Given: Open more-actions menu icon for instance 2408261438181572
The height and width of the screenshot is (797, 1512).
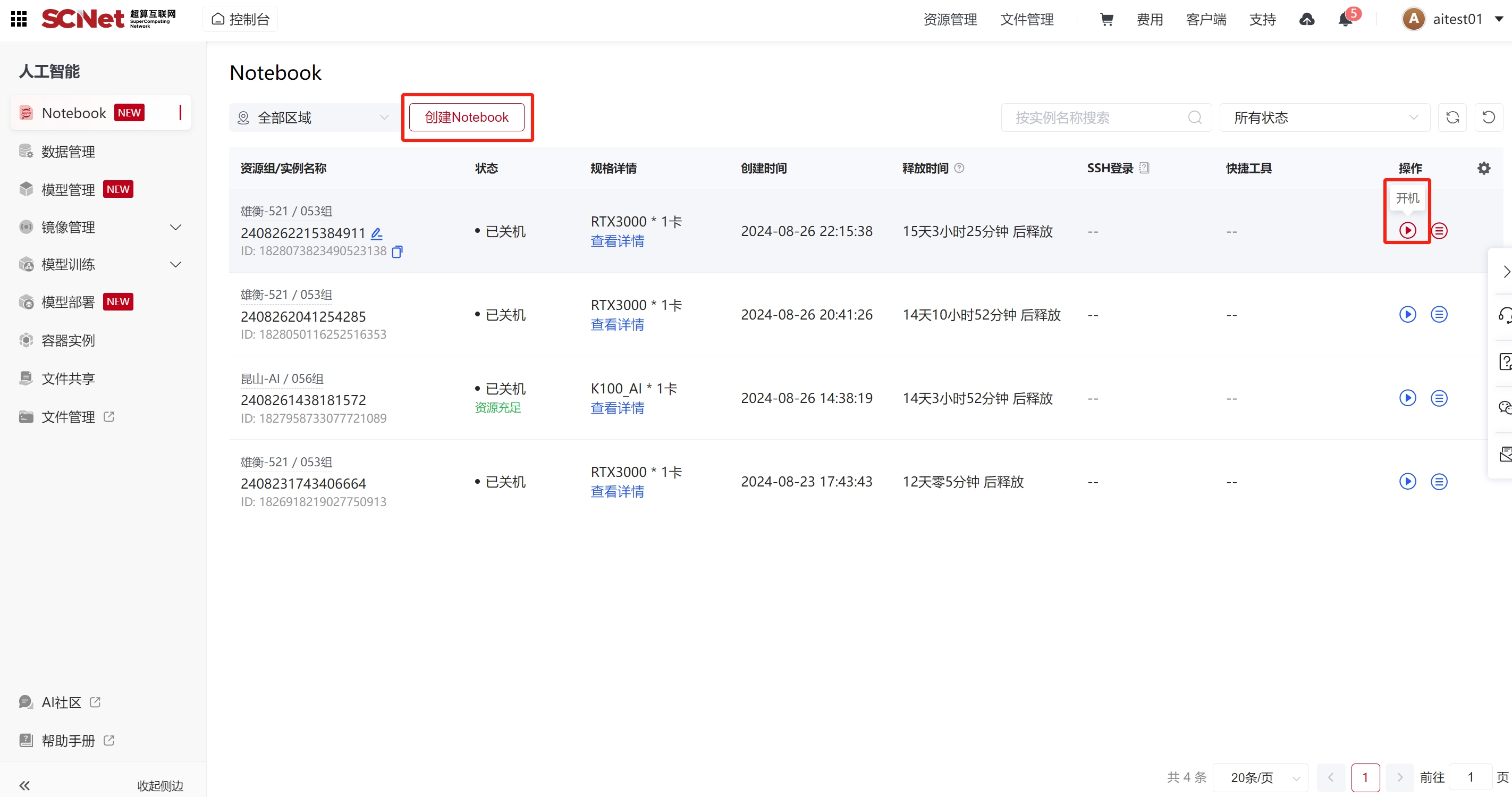Looking at the screenshot, I should (1439, 398).
